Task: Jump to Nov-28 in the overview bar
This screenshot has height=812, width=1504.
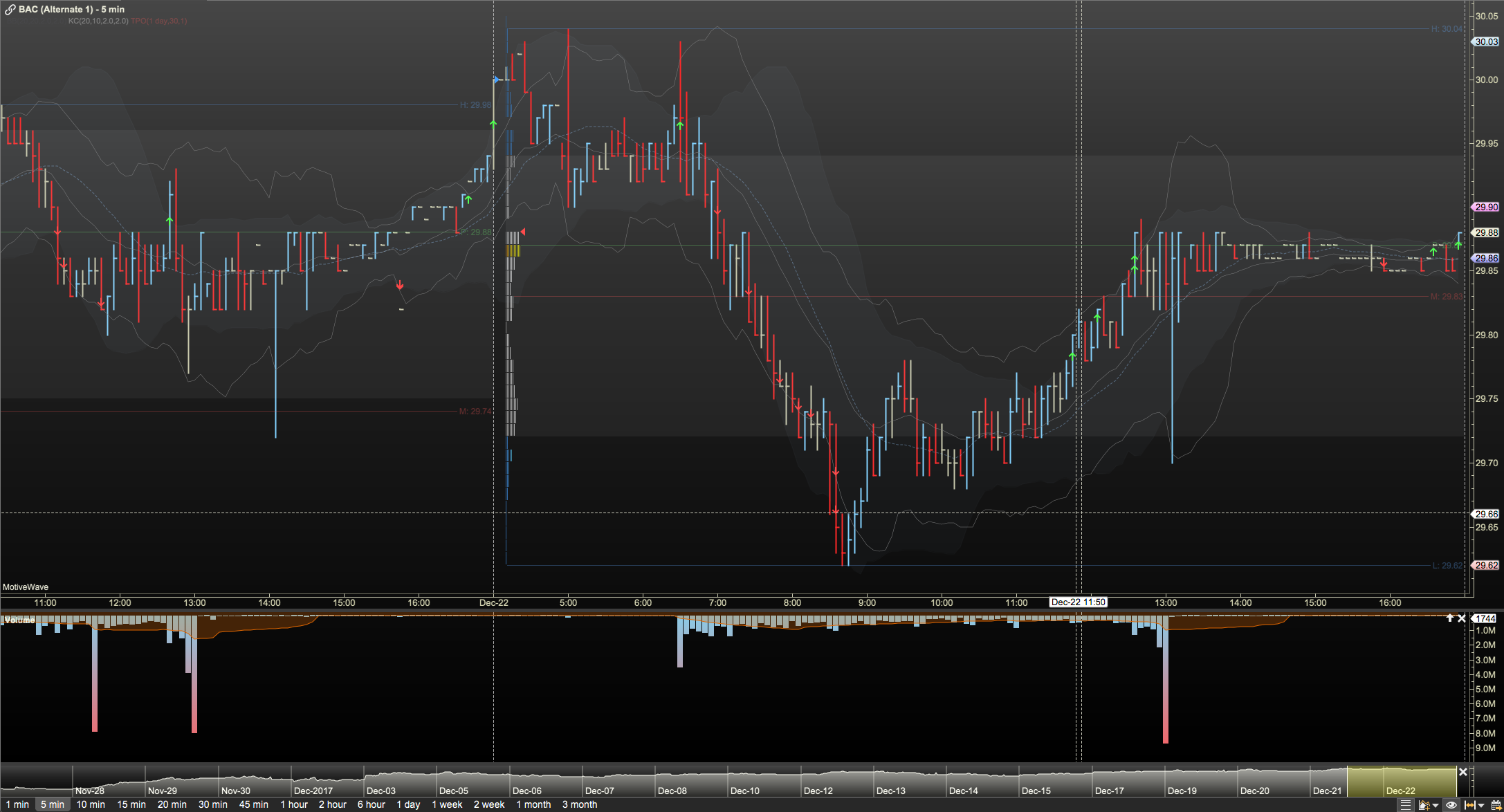Action: pos(90,791)
